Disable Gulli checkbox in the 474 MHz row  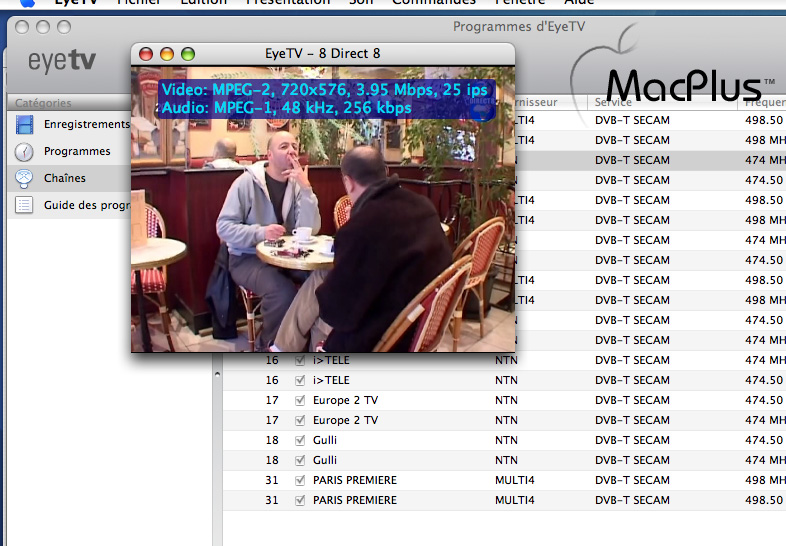pyautogui.click(x=300, y=460)
